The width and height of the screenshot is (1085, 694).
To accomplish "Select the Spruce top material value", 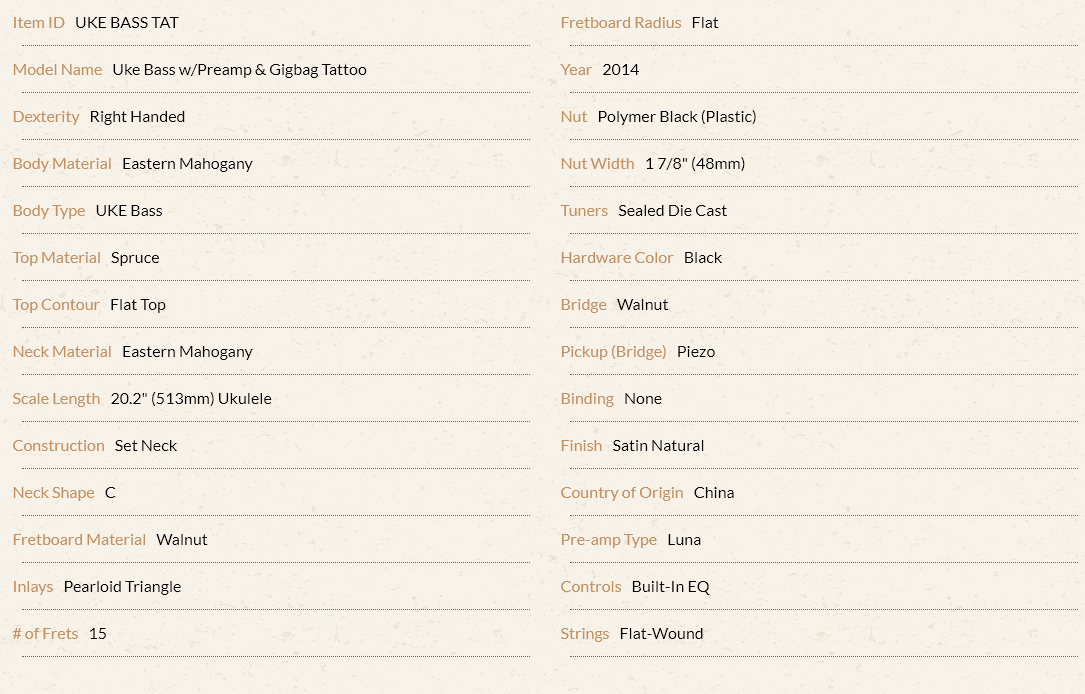I will [135, 258].
